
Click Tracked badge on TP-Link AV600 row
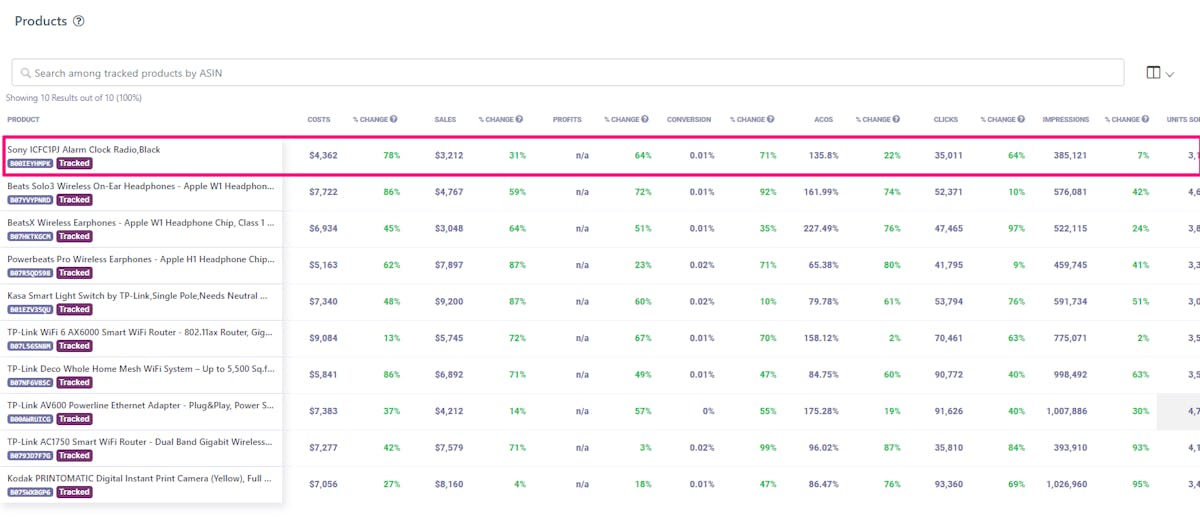point(74,419)
